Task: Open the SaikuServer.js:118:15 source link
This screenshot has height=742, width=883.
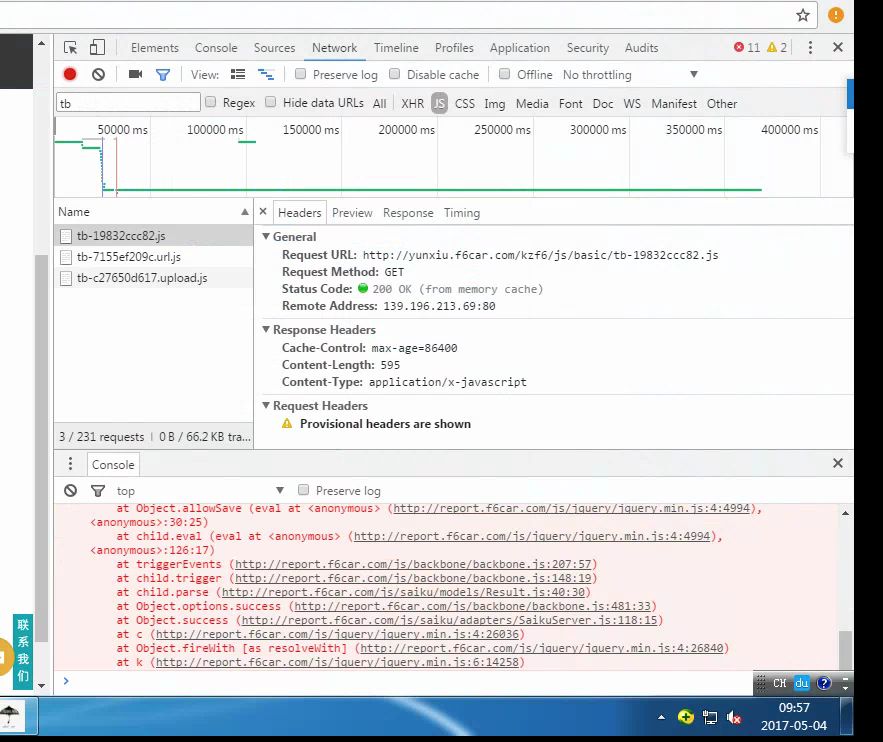Action: coord(450,620)
